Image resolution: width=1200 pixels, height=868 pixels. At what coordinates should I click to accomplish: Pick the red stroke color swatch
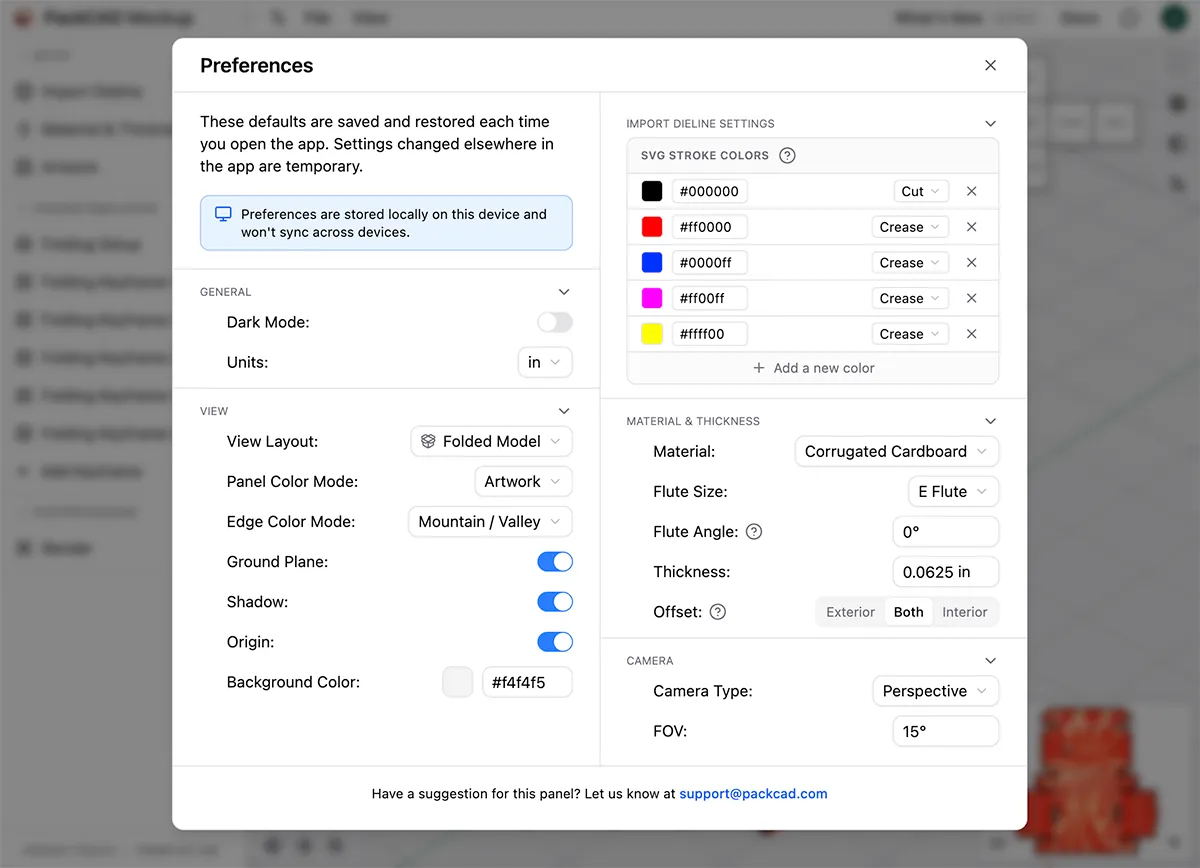click(652, 227)
